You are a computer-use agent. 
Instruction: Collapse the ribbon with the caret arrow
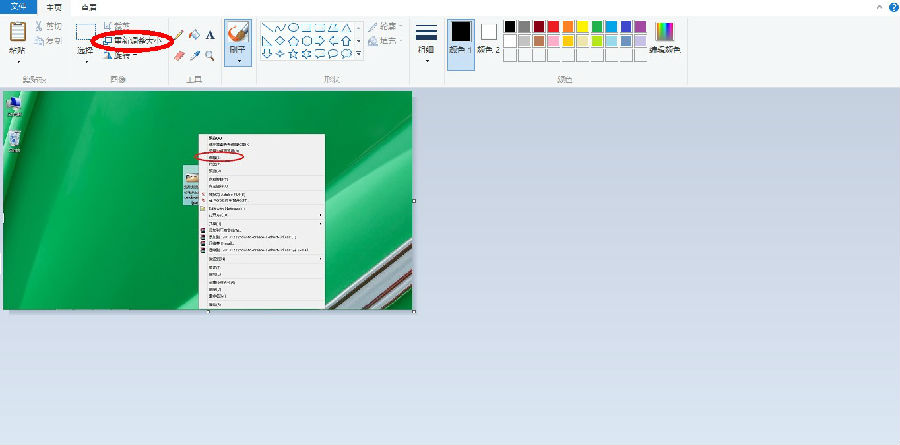(879, 7)
